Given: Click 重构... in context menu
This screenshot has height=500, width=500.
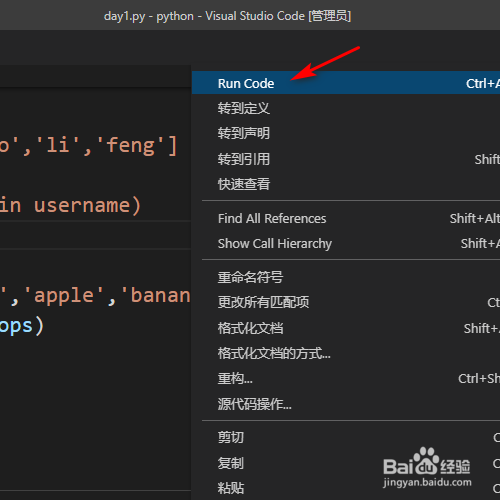Looking at the screenshot, I should tap(346, 379).
